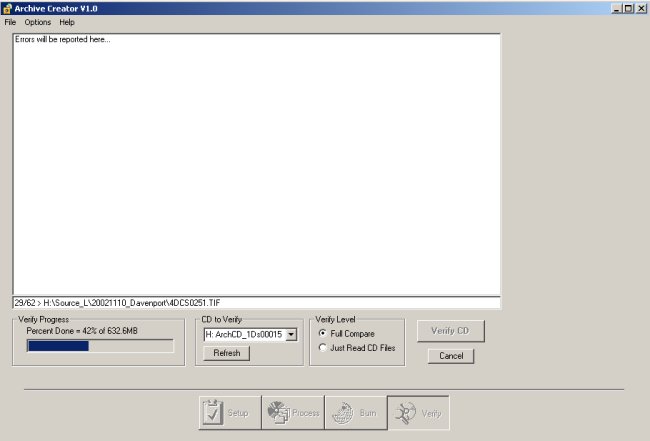This screenshot has height=441, width=650.
Task: Click the Verify Level group label
Action: point(335,320)
